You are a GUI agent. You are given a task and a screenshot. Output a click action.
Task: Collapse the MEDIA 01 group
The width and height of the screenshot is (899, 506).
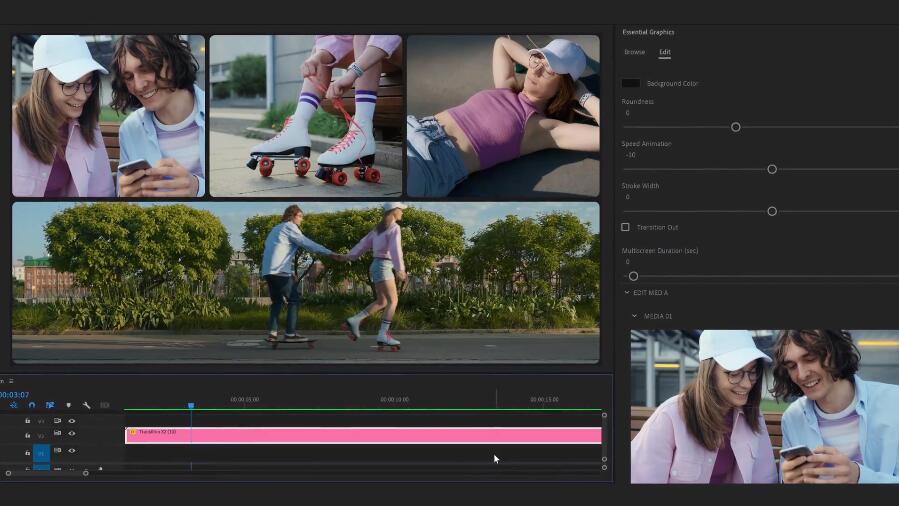click(x=634, y=316)
